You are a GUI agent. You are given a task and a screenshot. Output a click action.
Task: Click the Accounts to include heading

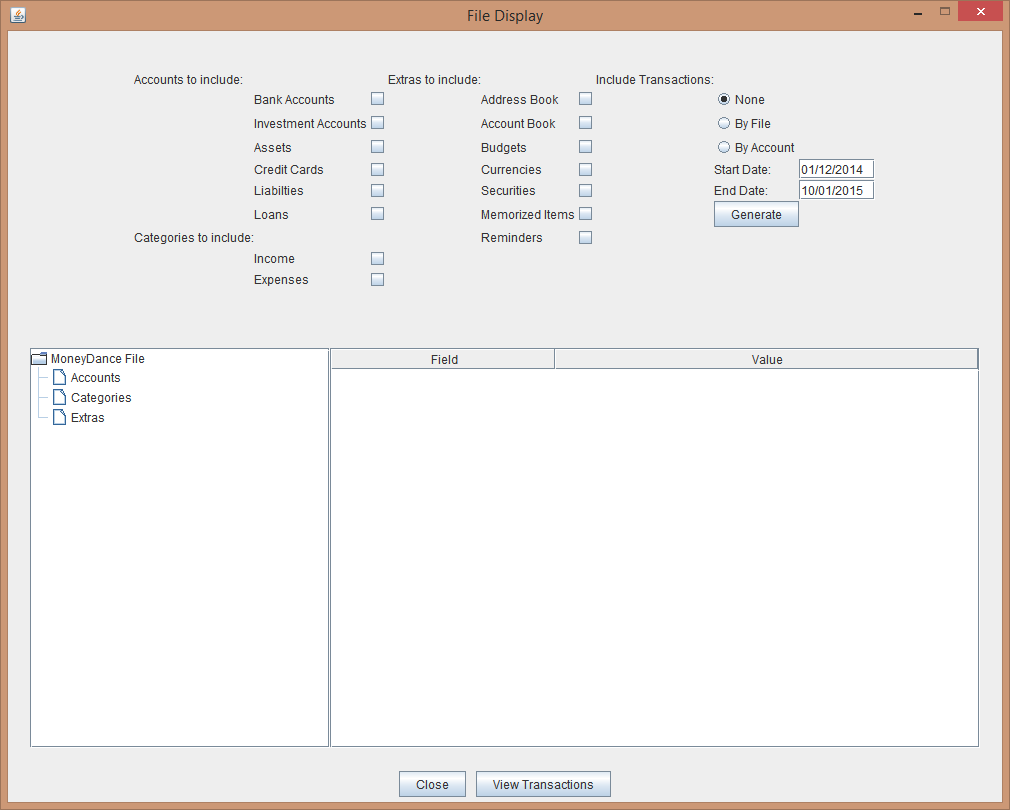pyautogui.click(x=188, y=80)
